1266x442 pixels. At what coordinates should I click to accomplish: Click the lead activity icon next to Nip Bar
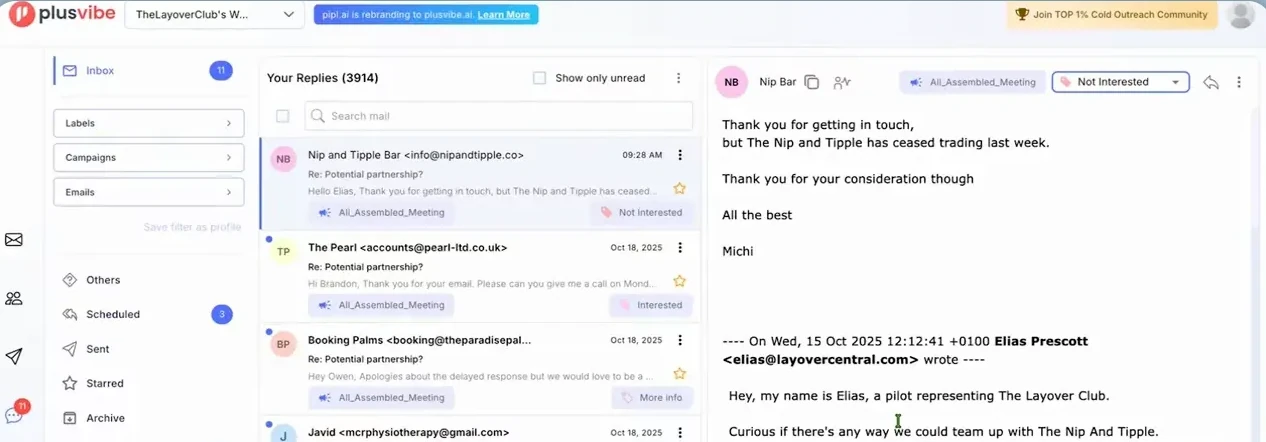point(842,82)
